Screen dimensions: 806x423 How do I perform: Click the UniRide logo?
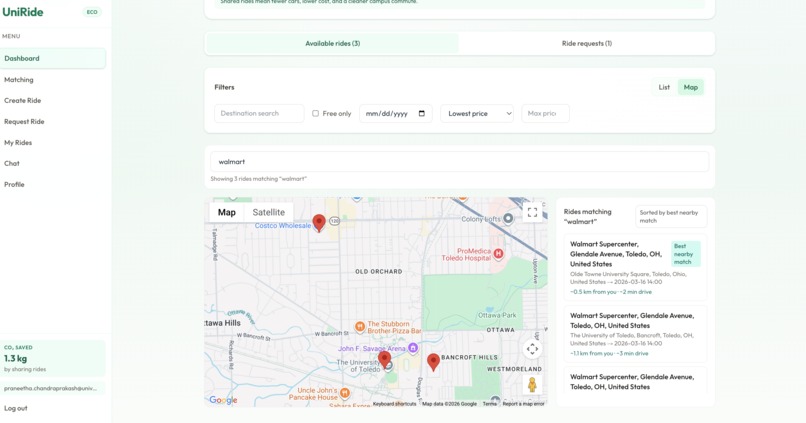coord(23,12)
